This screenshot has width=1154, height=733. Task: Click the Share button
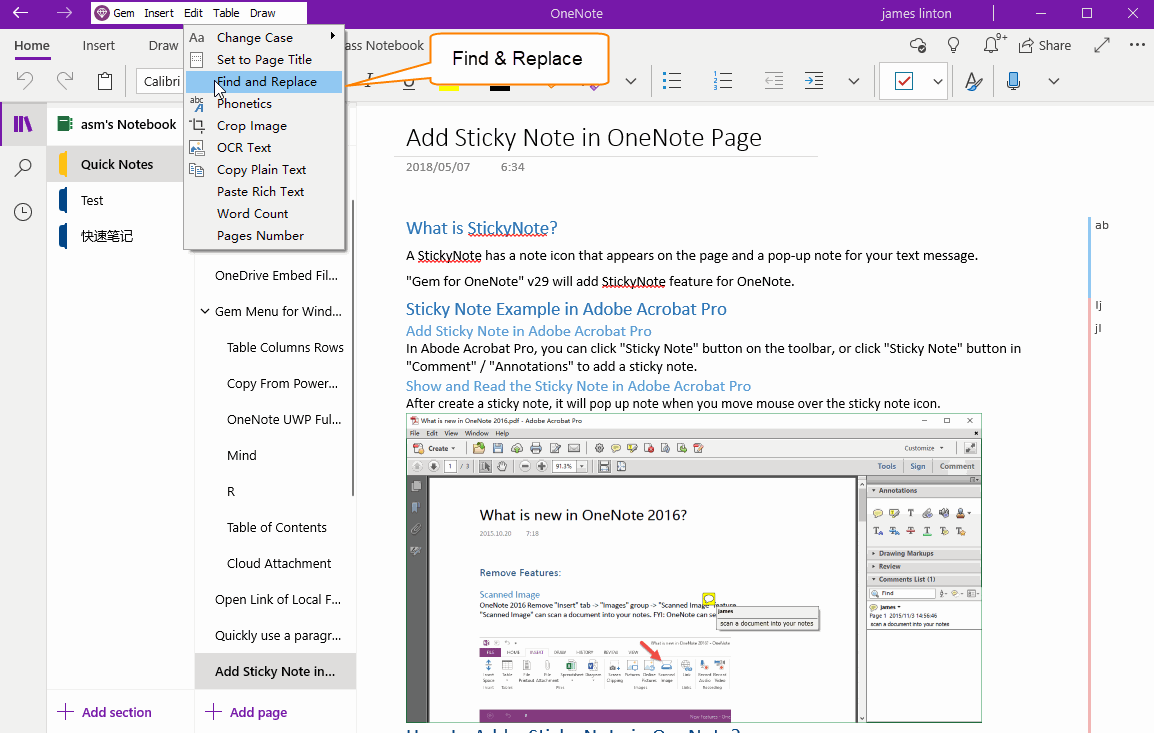pyautogui.click(x=1045, y=46)
